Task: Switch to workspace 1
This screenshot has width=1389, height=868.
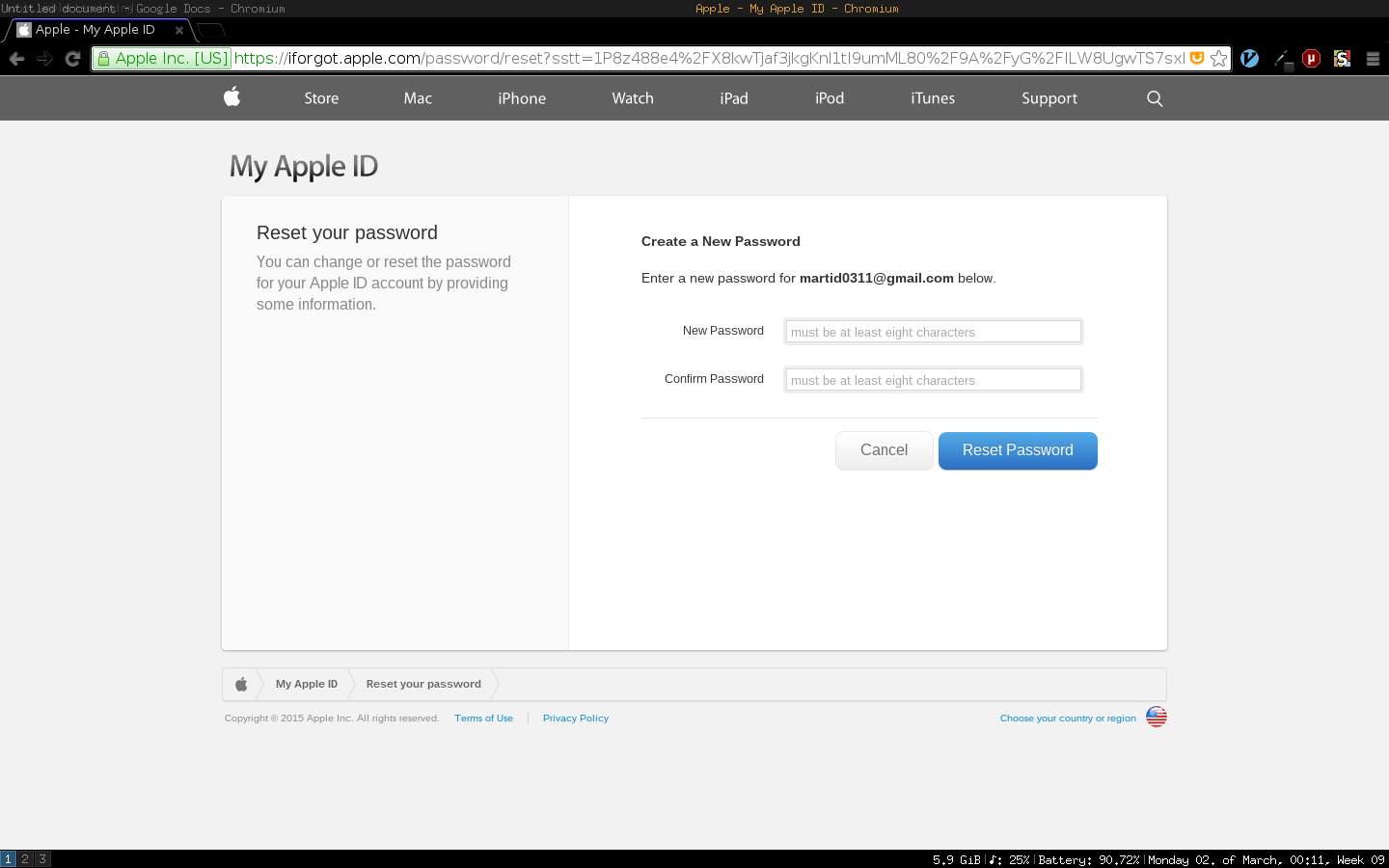Action: pos(8,859)
